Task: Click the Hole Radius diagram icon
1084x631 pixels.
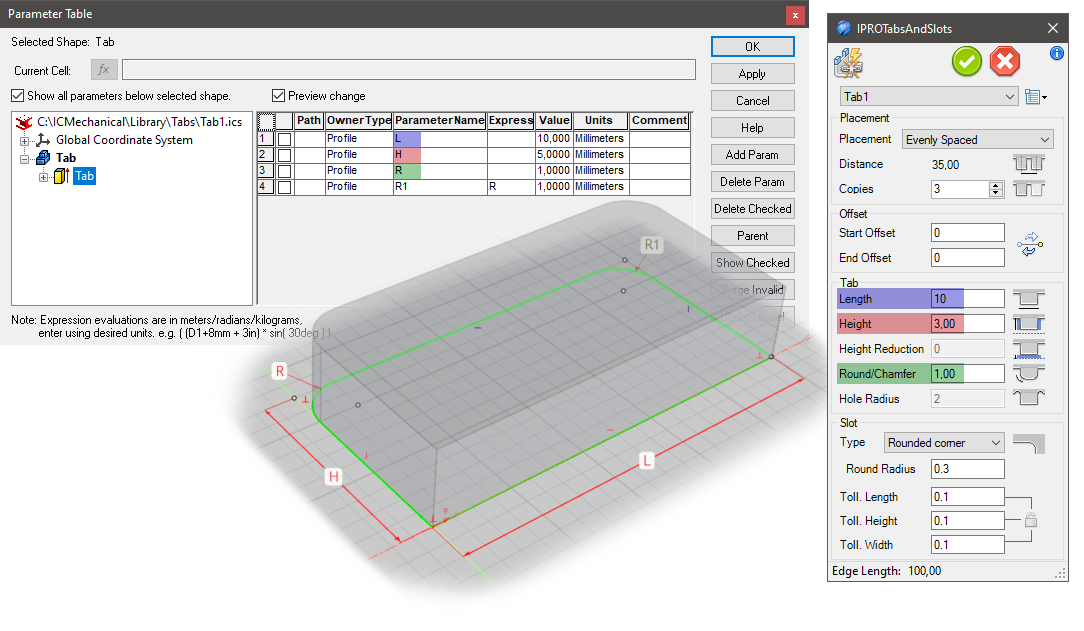Action: [1030, 398]
